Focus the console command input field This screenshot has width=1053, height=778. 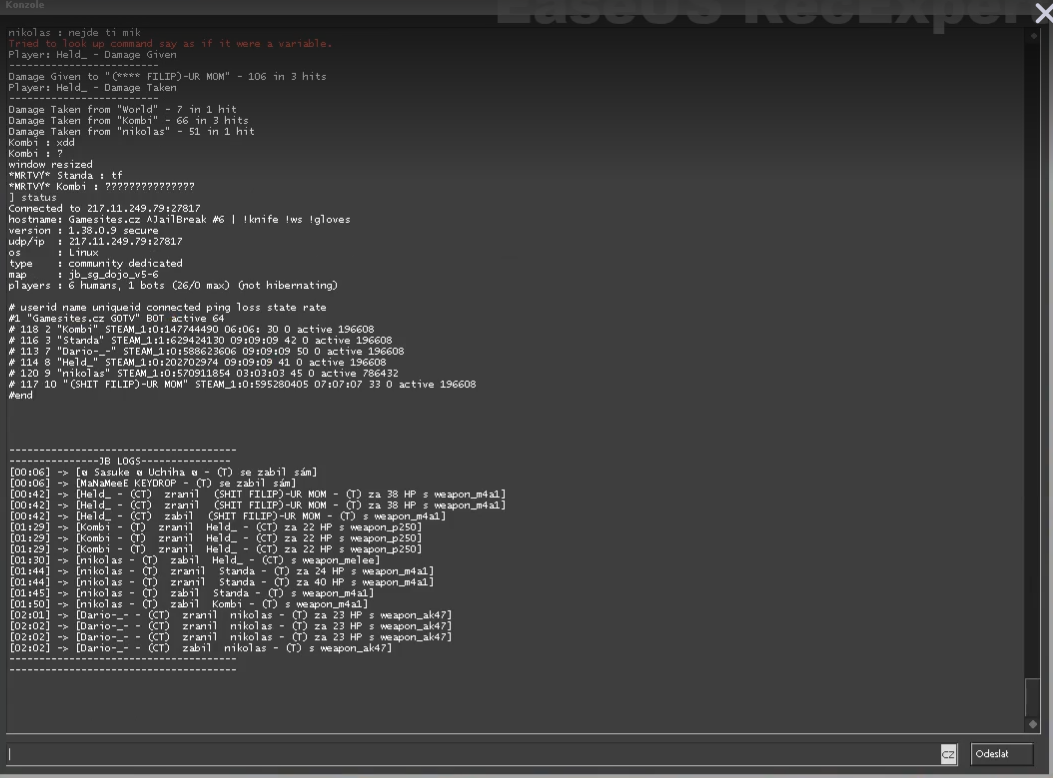coord(470,755)
